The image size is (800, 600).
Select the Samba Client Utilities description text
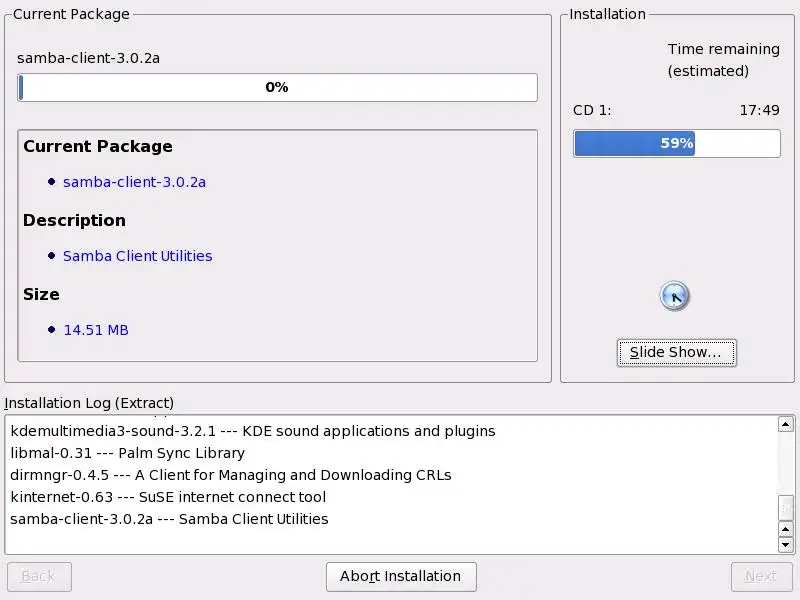137,256
